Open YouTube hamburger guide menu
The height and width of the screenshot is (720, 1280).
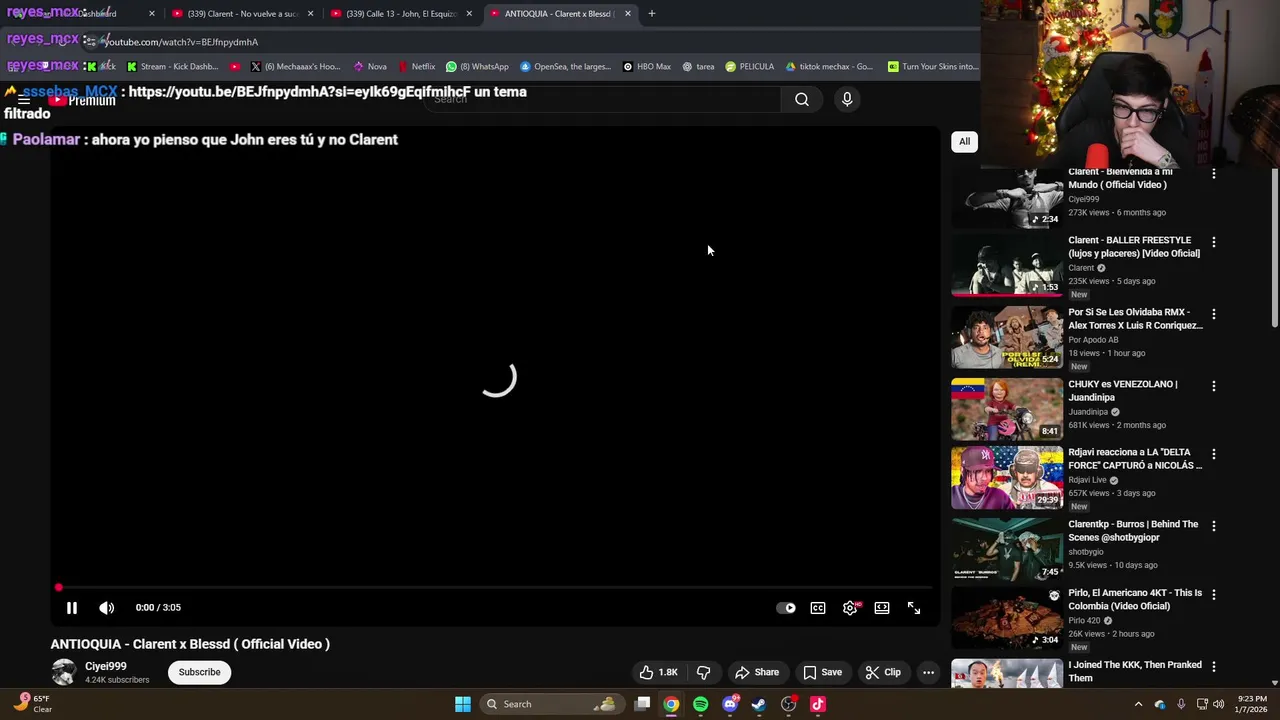pos(24,100)
